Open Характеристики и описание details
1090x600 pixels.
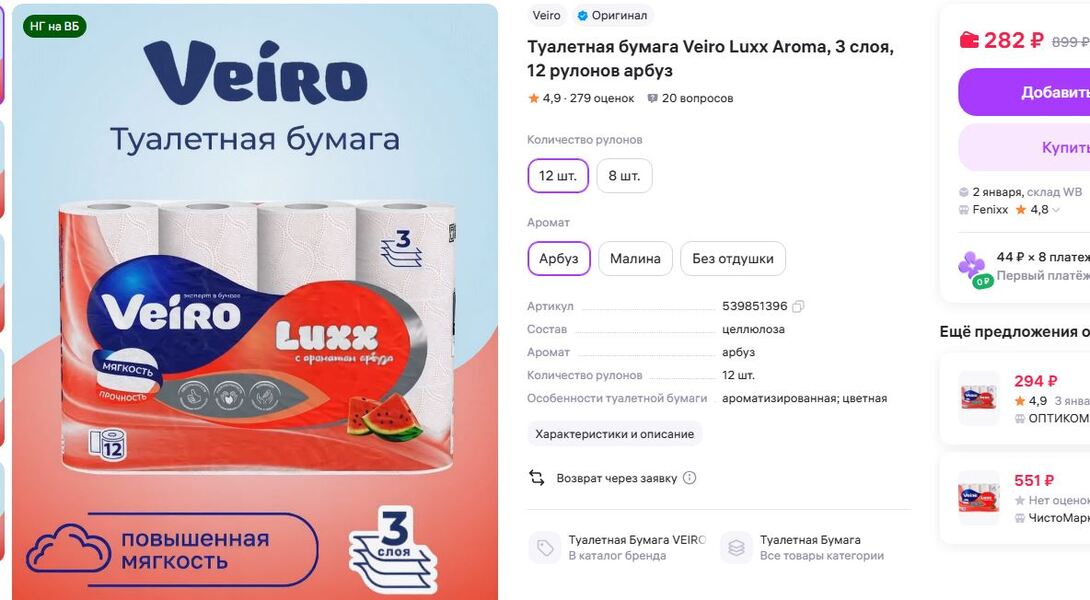[x=615, y=434]
